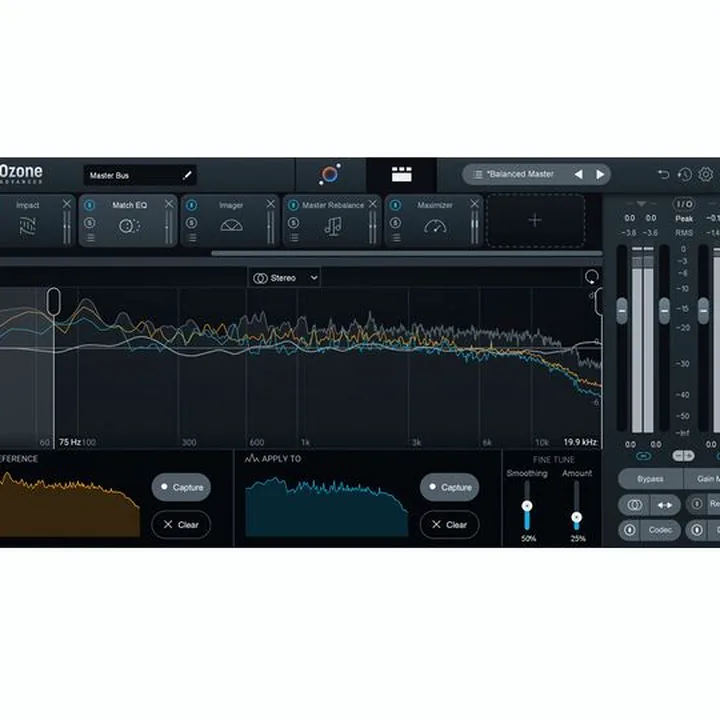Remove the Imager module
Screen dimensions: 720x720
tap(270, 203)
